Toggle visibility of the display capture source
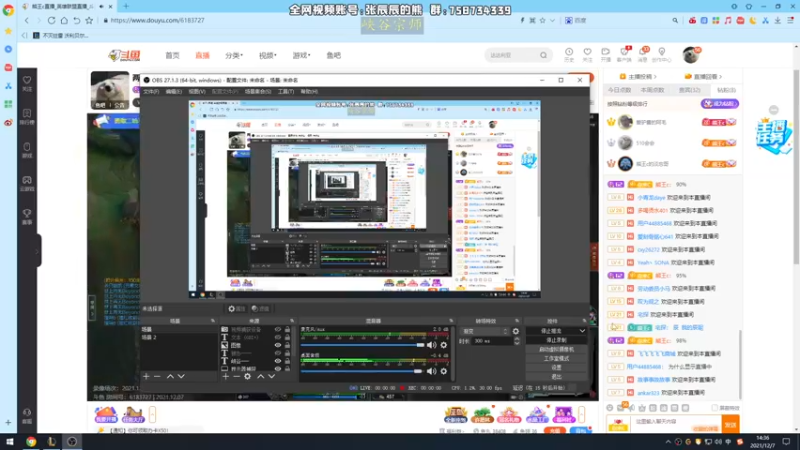 coord(278,368)
